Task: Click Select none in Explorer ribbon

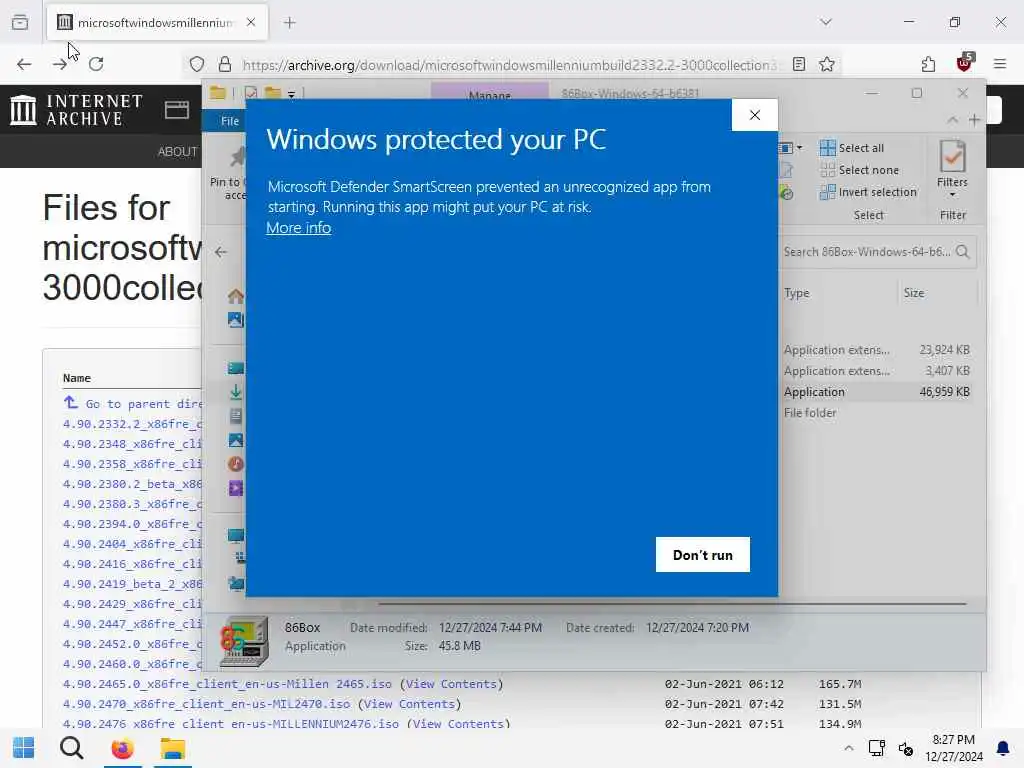Action: tap(859, 170)
